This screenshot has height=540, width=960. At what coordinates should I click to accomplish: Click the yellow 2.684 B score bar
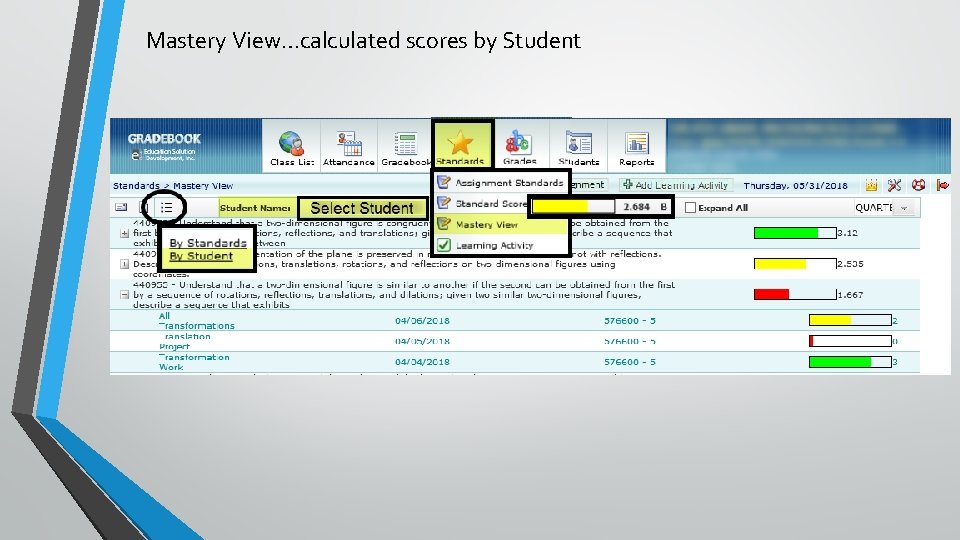[573, 207]
